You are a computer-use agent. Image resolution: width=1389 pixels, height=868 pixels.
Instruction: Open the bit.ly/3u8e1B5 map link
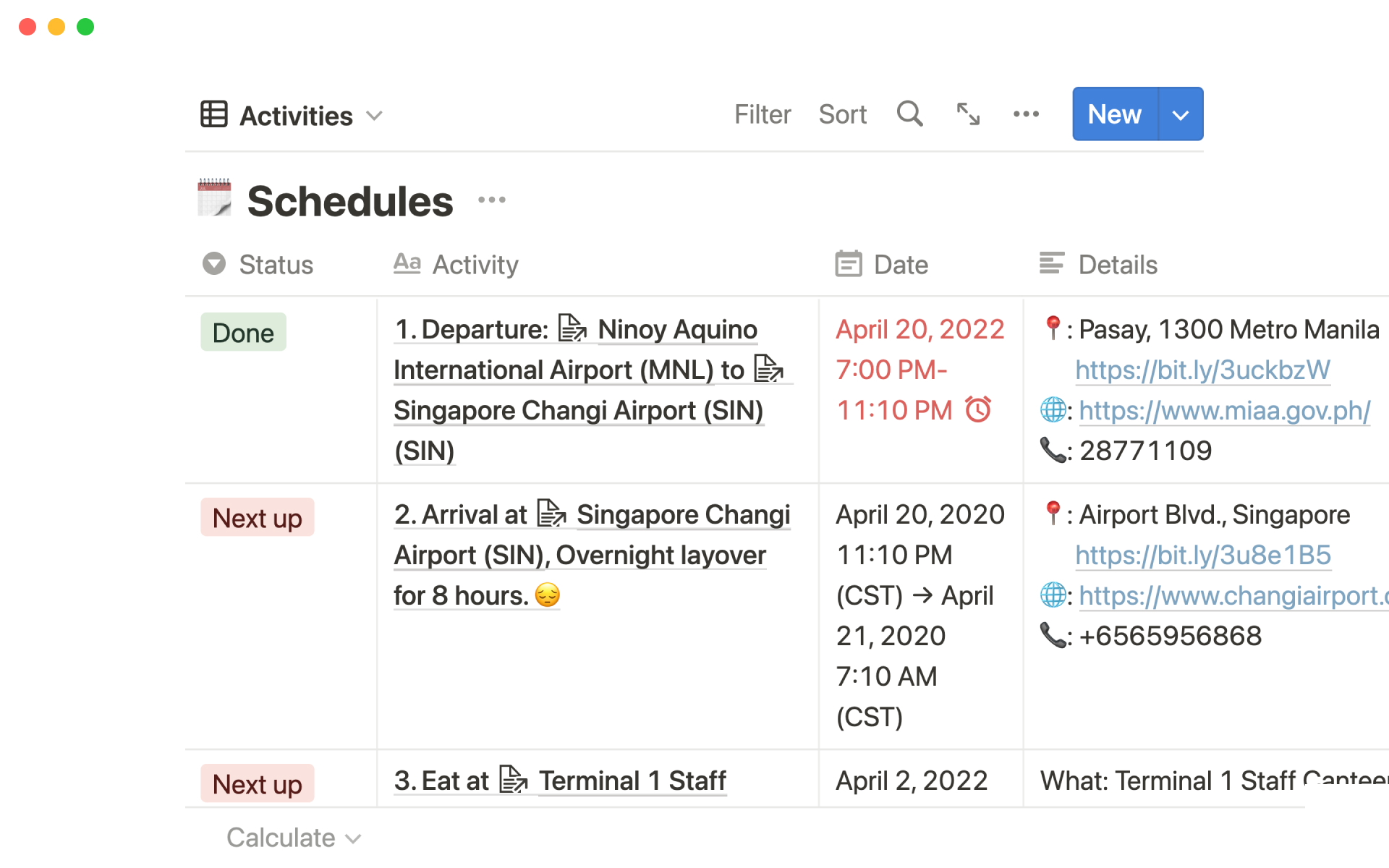1202,556
